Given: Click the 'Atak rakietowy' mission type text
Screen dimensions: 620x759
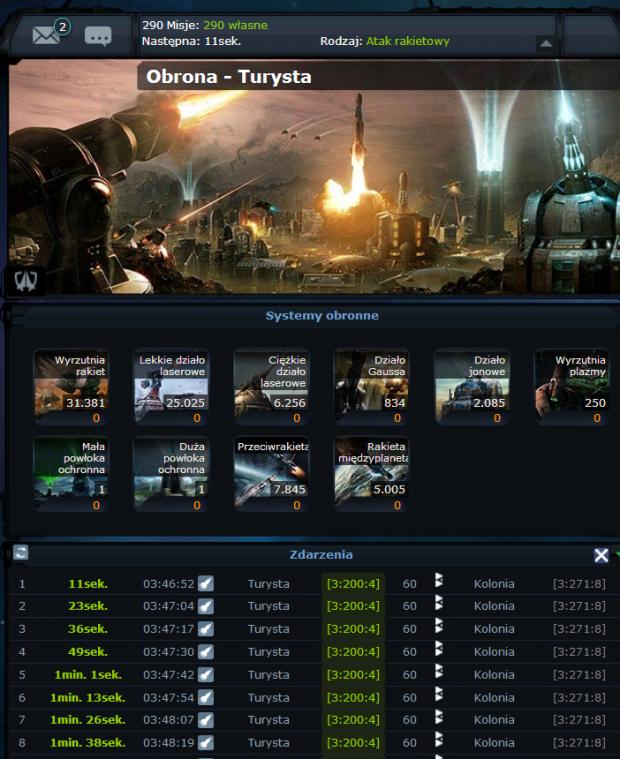Looking at the screenshot, I should click(x=408, y=41).
